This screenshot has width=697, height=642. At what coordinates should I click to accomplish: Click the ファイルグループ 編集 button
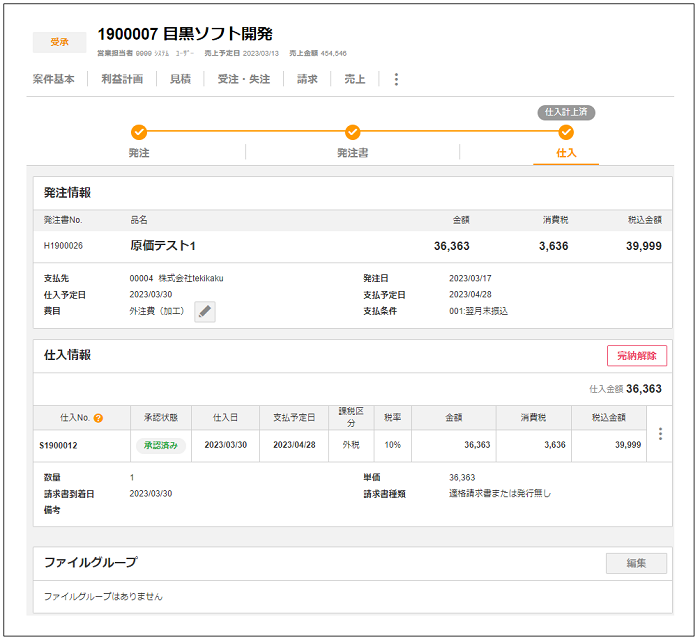[636, 563]
